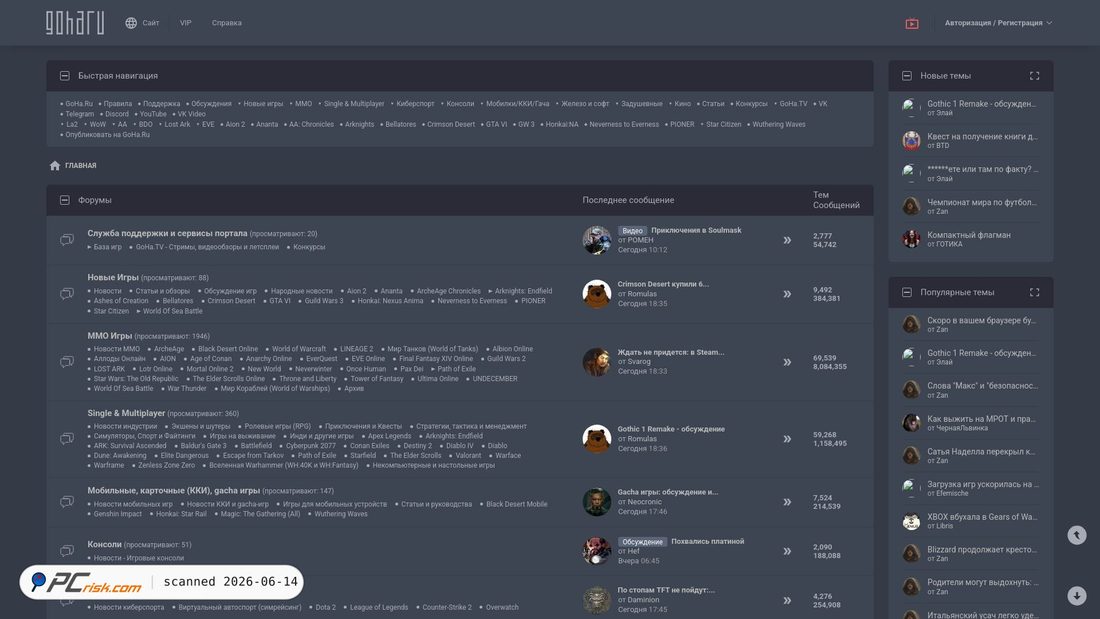Open POMEH avatar in Служба поддержки row
This screenshot has height=619, width=1100.
point(596,240)
